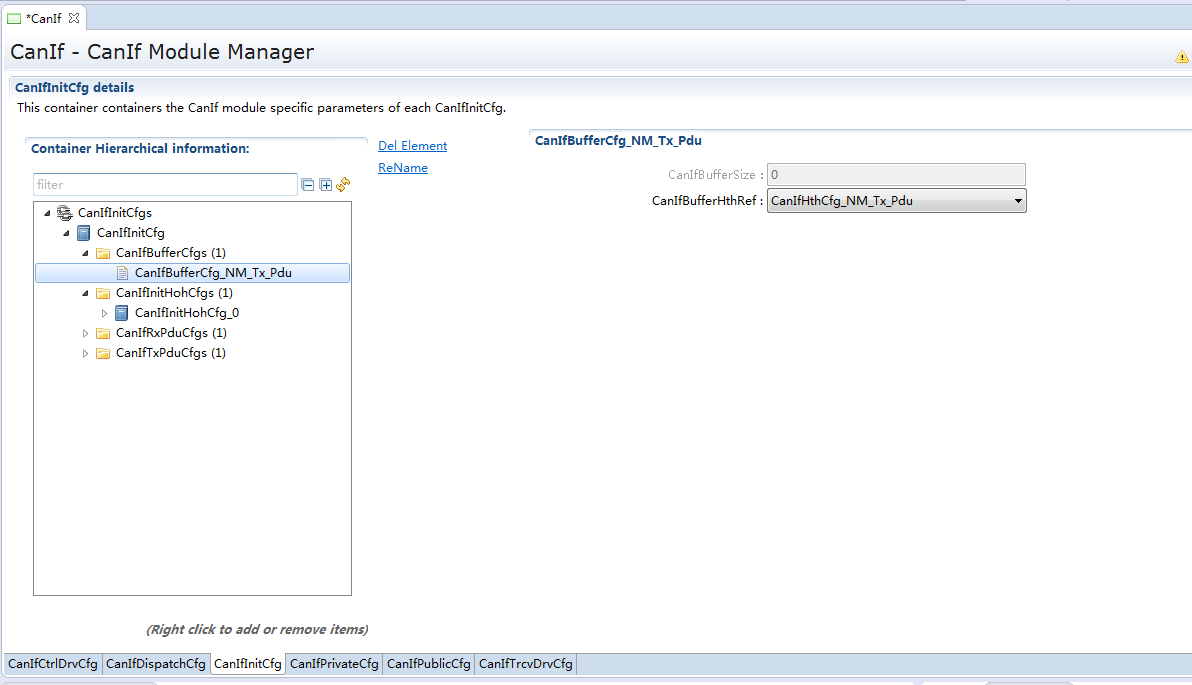Open the CanIfBufferHthRef dropdown
The image size is (1192, 685).
[1018, 201]
